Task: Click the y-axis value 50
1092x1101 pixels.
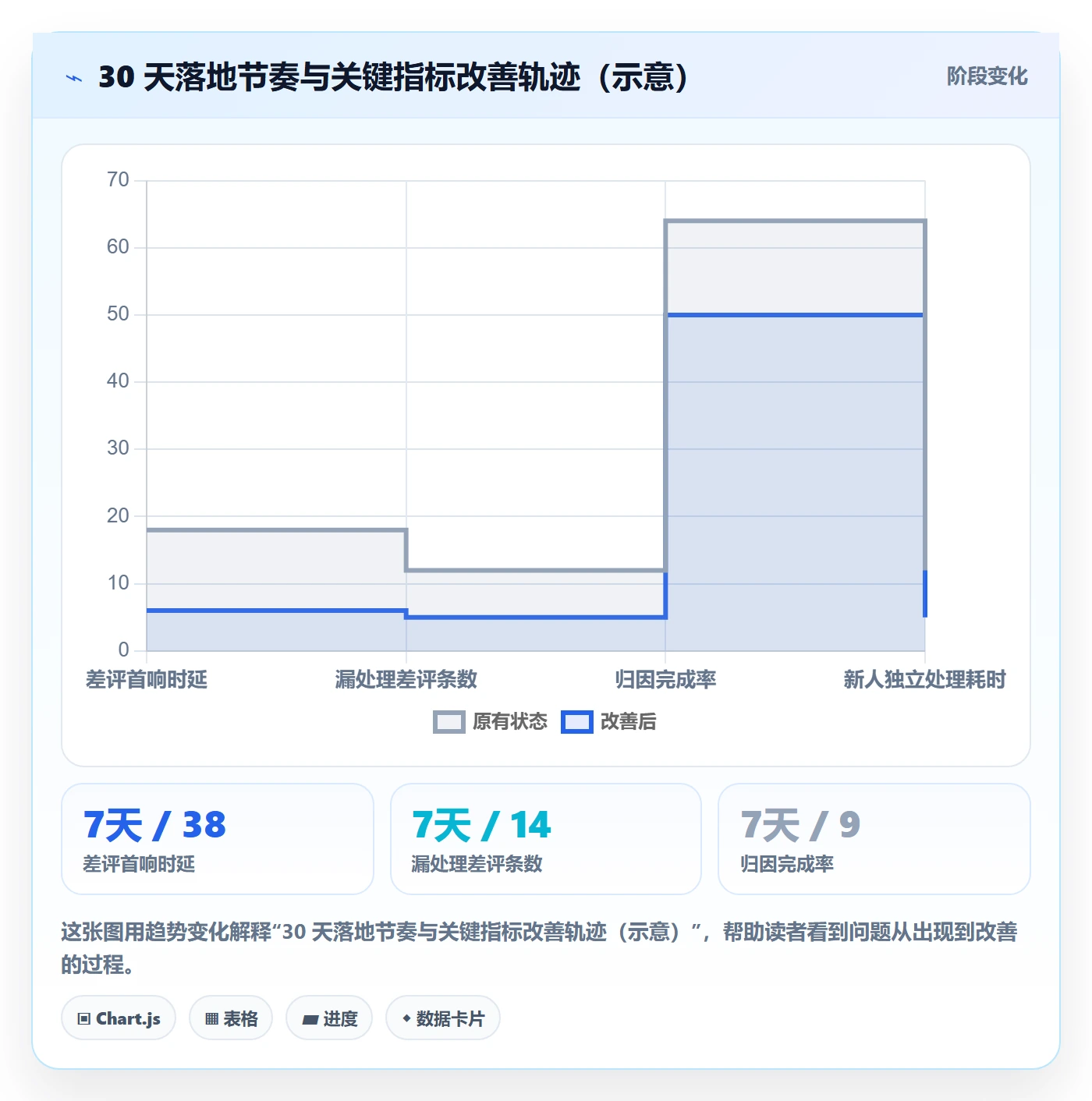Action: point(118,314)
